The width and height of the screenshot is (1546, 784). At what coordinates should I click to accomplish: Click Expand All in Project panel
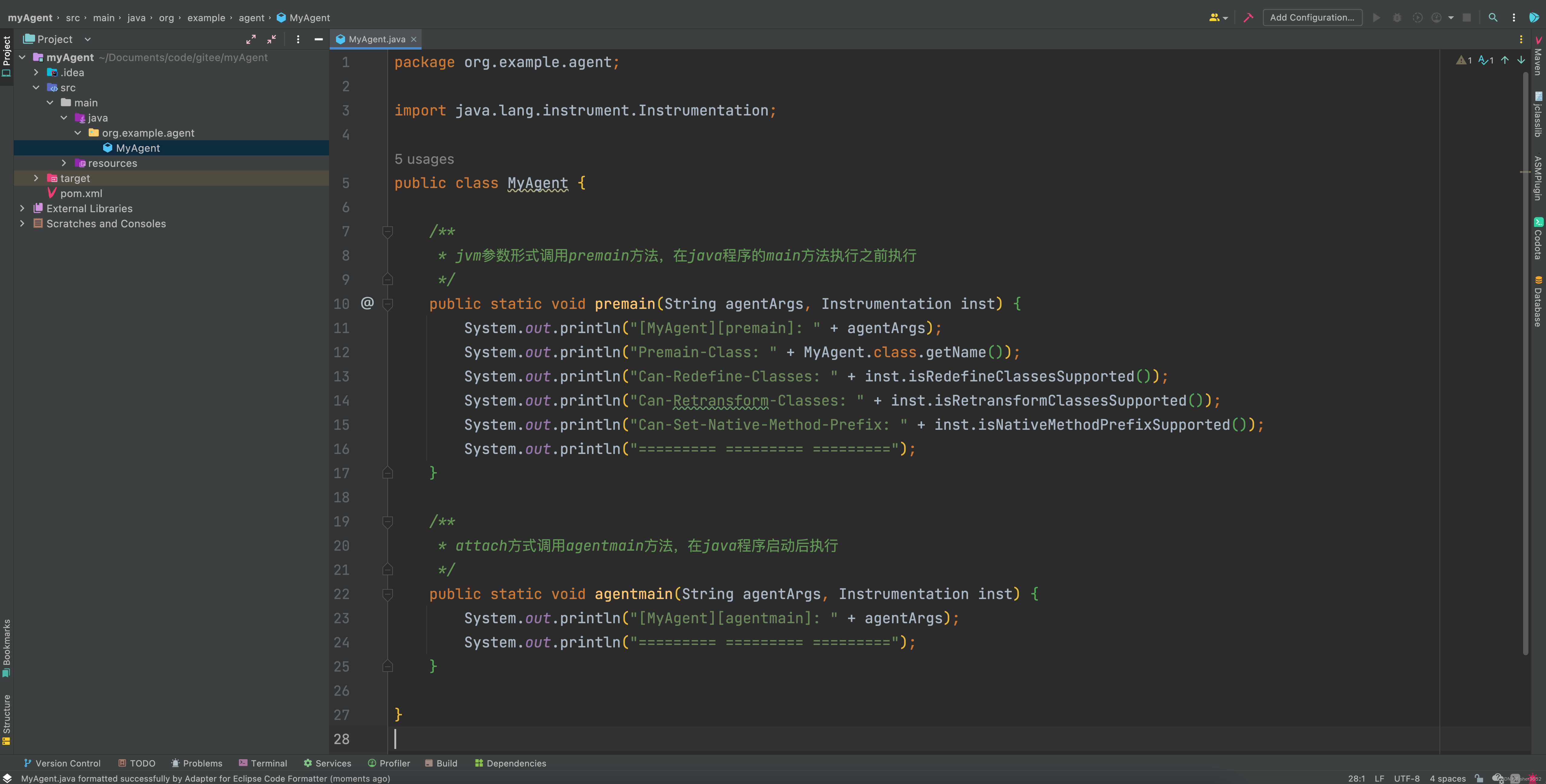tap(251, 39)
